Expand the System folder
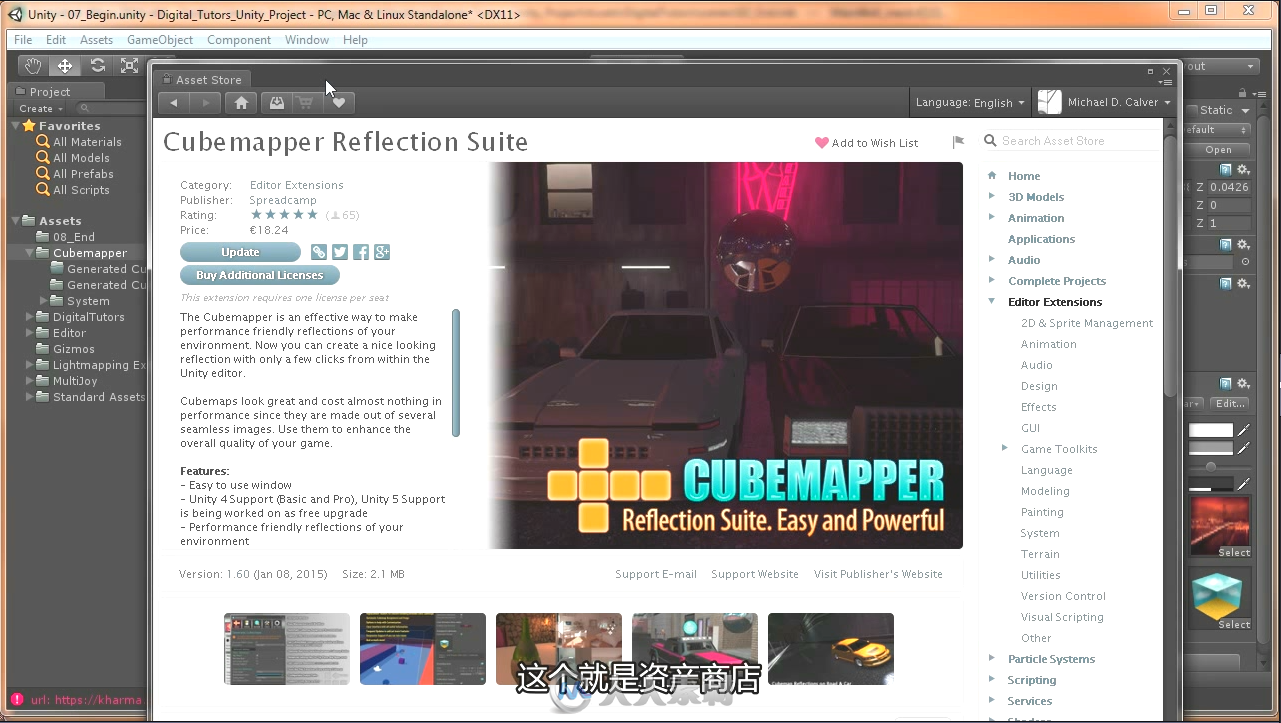This screenshot has width=1281, height=723. 43,301
